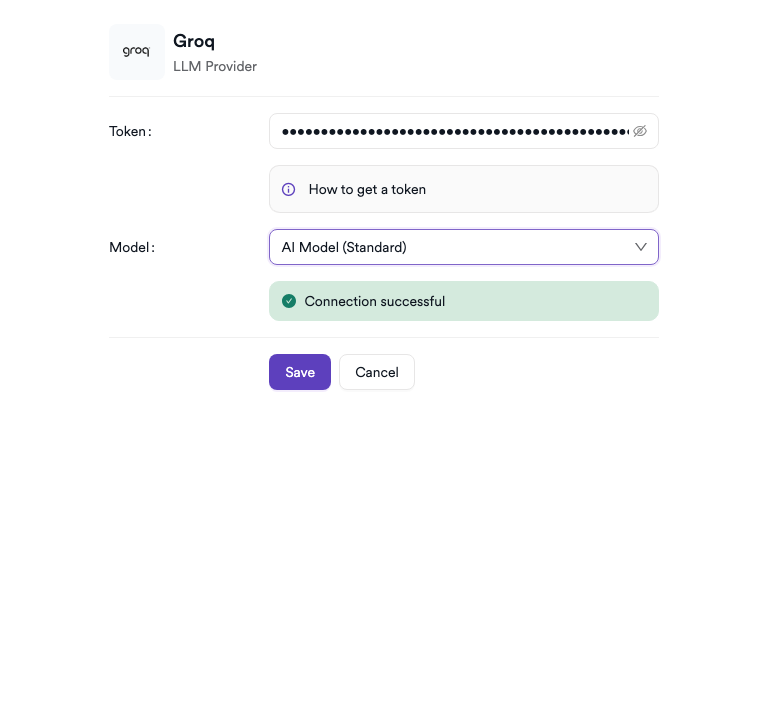Click the LLM Provider subtitle text
Image resolution: width=768 pixels, height=720 pixels.
(215, 67)
